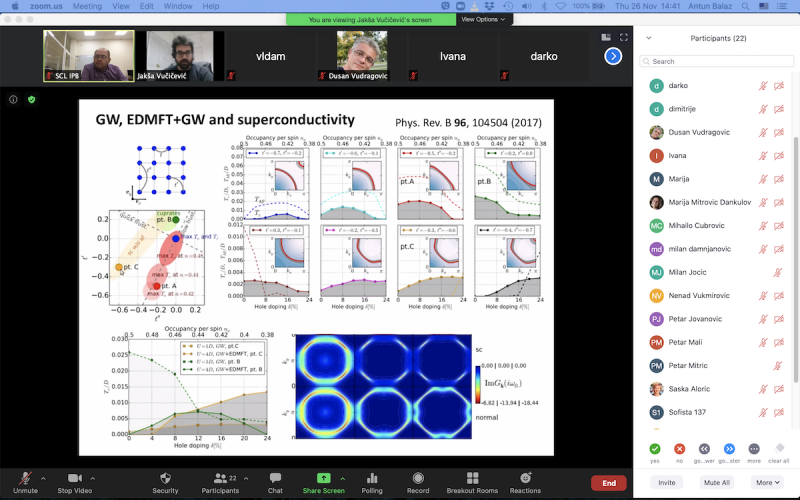Open the View Options dropdown

pos(483,19)
